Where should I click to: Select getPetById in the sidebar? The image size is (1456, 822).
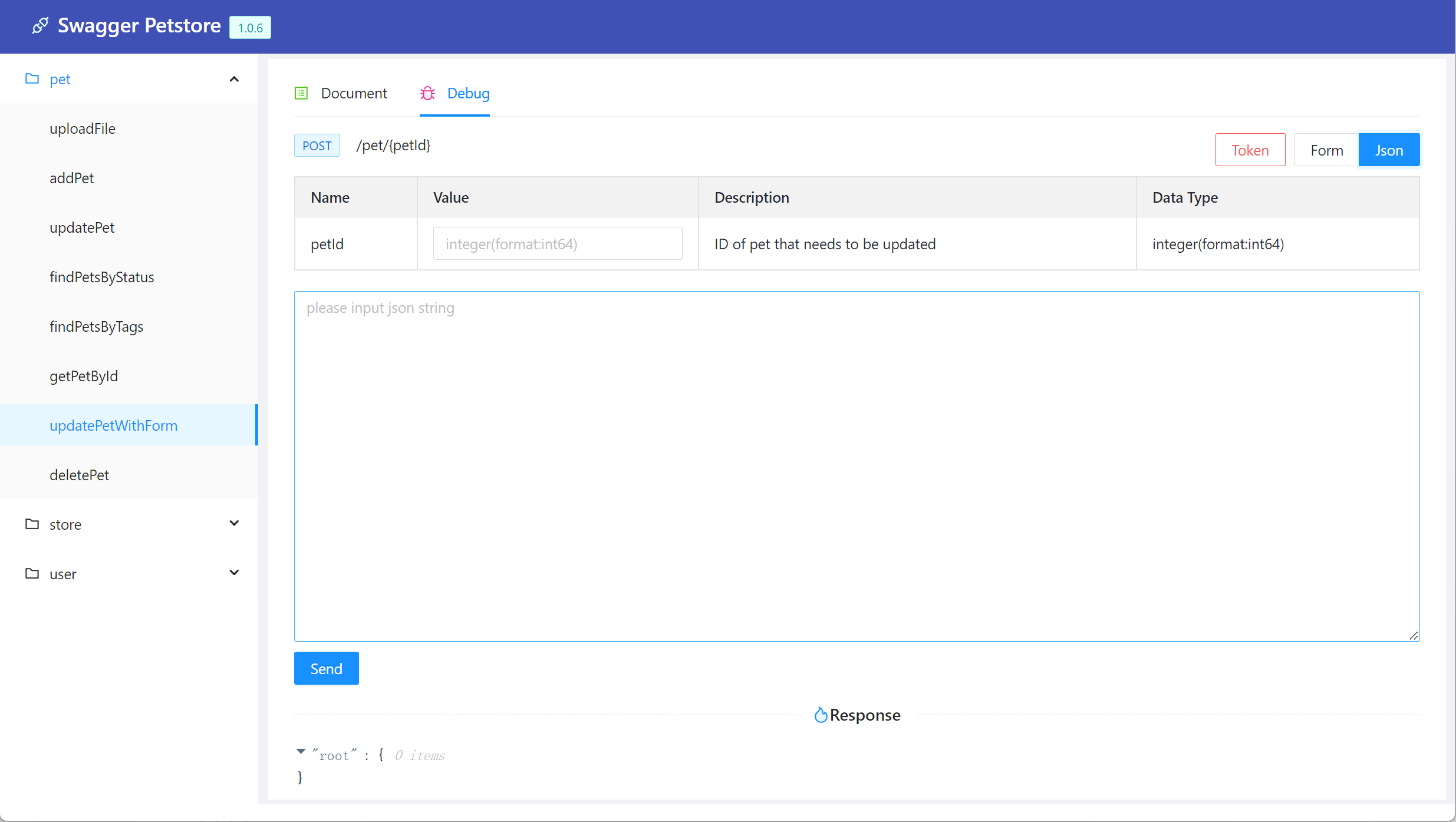point(84,376)
